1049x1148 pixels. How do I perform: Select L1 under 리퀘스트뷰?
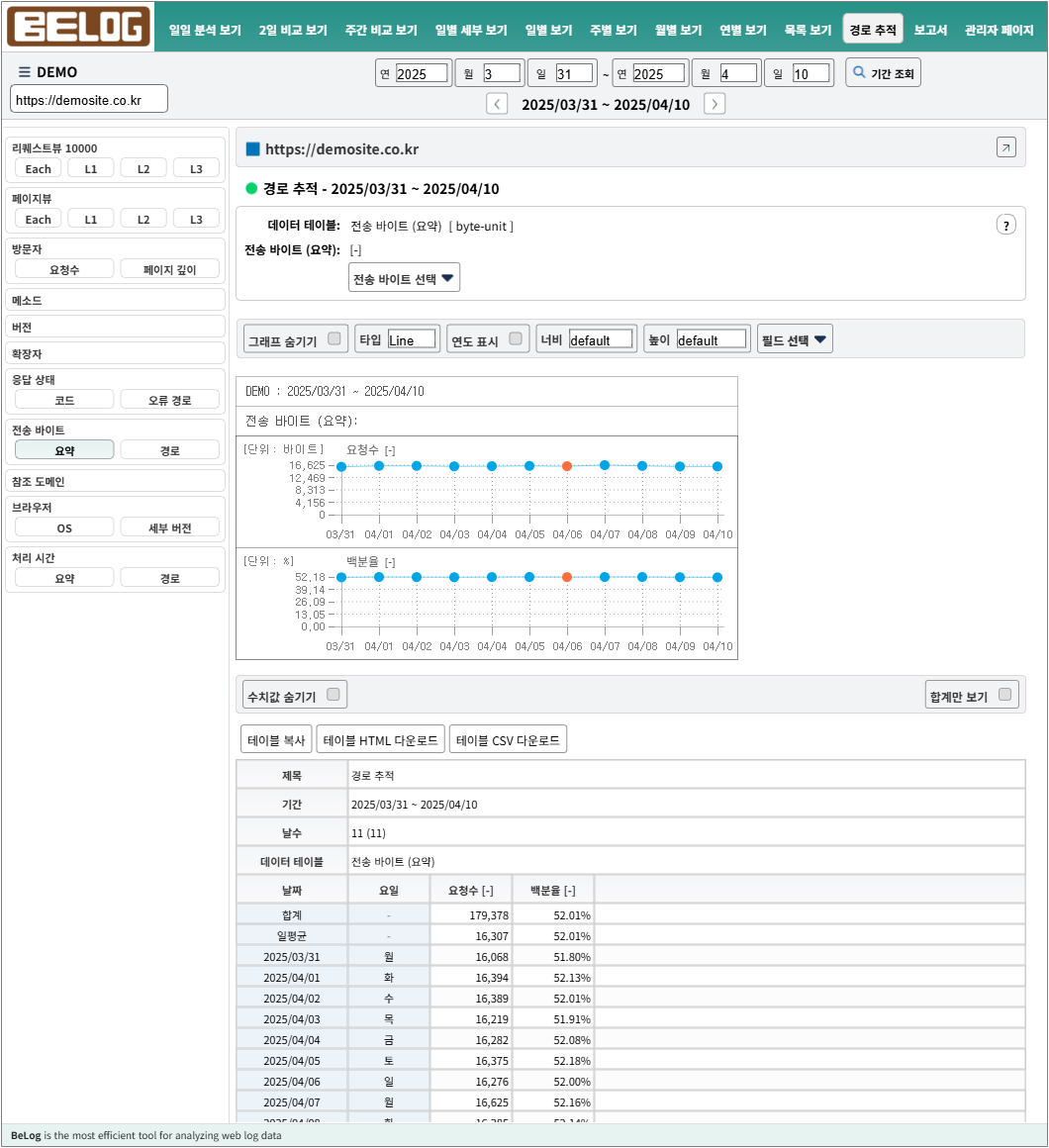91,168
